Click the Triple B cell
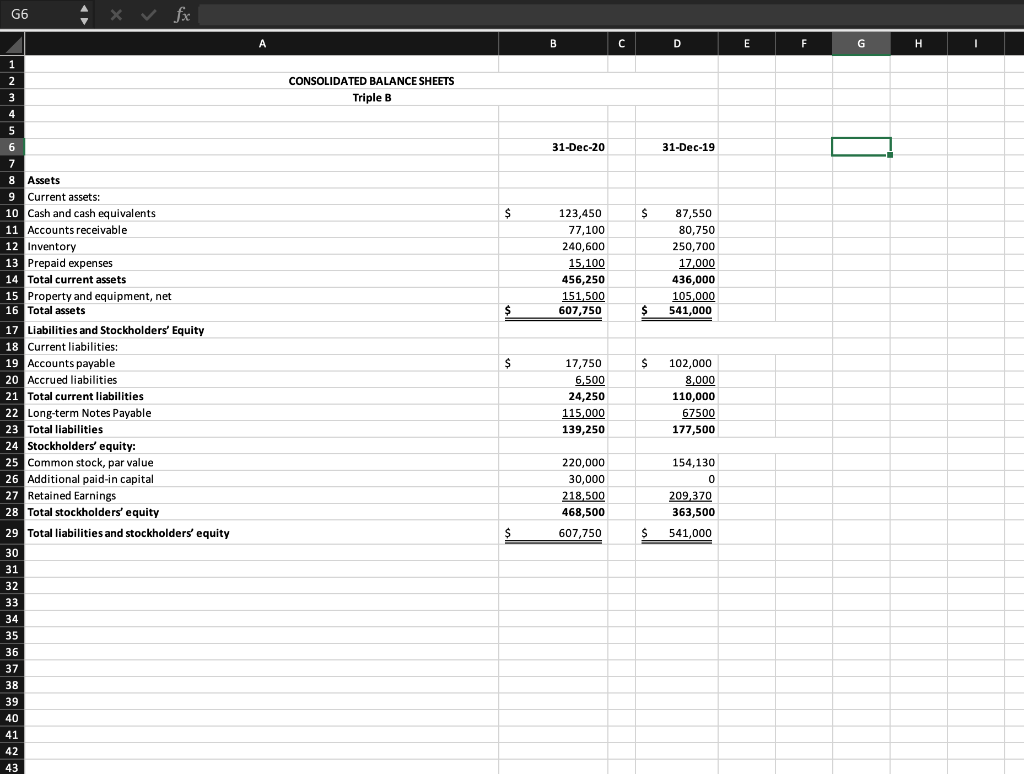The width and height of the screenshot is (1024, 774). [x=370, y=97]
